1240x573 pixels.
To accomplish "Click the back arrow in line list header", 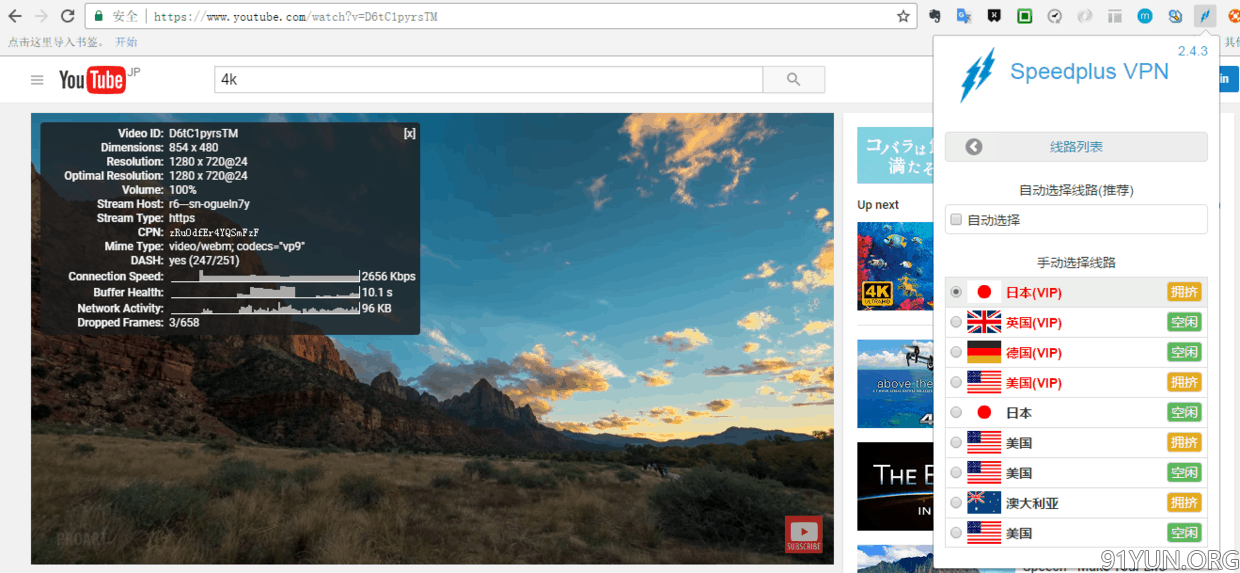I will [974, 147].
